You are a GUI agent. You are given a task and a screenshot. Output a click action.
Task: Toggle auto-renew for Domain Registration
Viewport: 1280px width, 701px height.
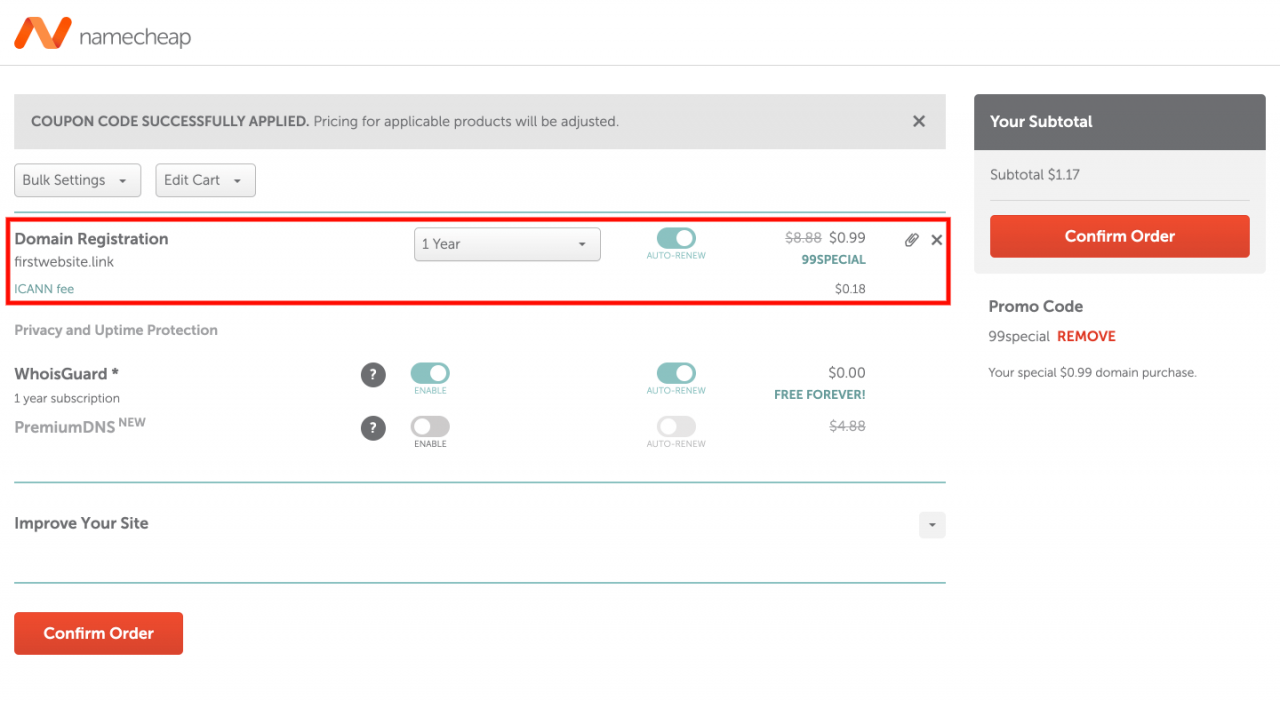[x=676, y=238]
